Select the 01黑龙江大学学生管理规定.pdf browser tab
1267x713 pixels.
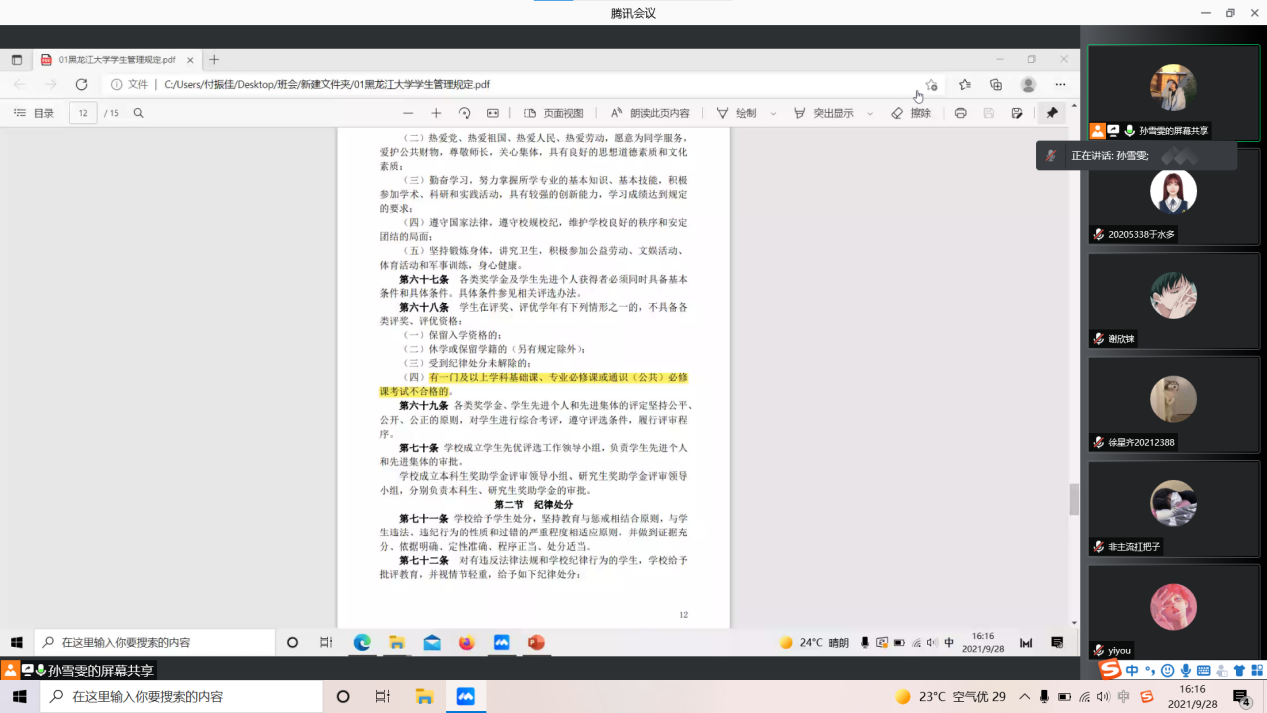point(118,60)
